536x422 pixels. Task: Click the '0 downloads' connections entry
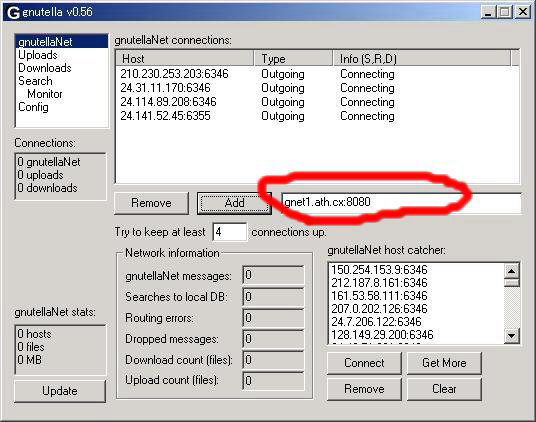tap(47, 188)
